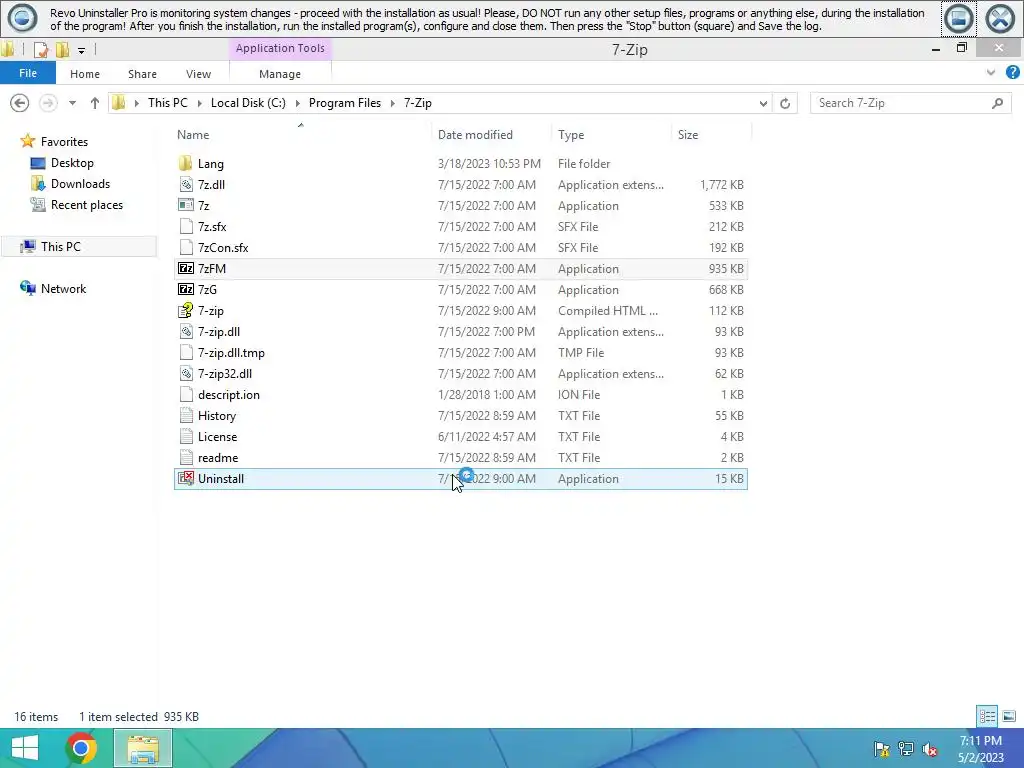
Task: Select Favorites in navigation pane
Action: [x=64, y=142]
